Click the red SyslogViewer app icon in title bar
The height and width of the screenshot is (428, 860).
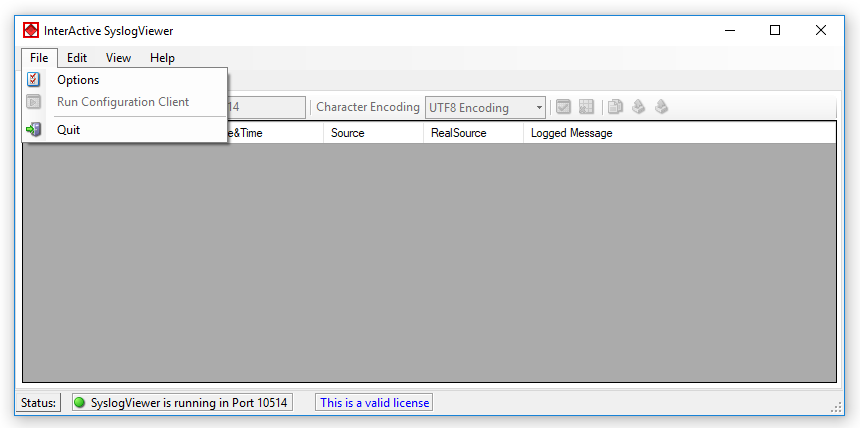click(31, 30)
